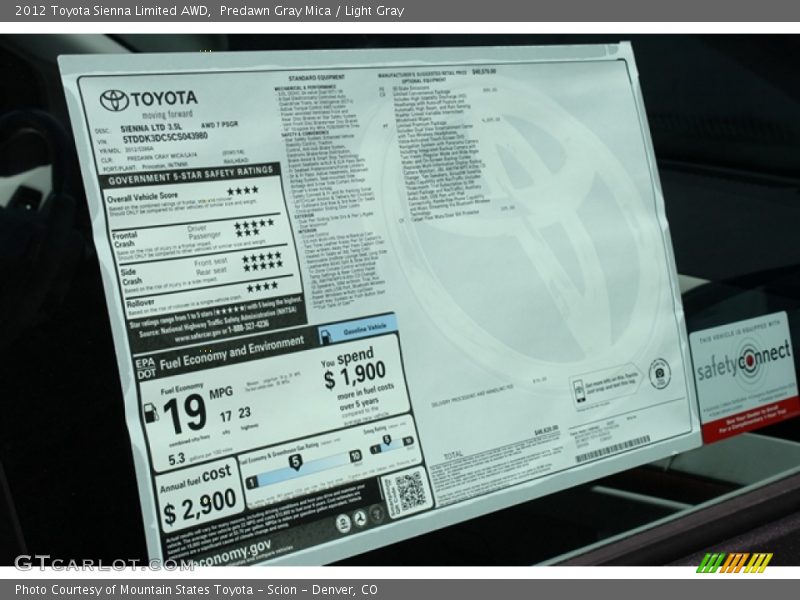Image resolution: width=800 pixels, height=600 pixels.
Task: Click the 'Rollover' label
Action: [x=140, y=303]
